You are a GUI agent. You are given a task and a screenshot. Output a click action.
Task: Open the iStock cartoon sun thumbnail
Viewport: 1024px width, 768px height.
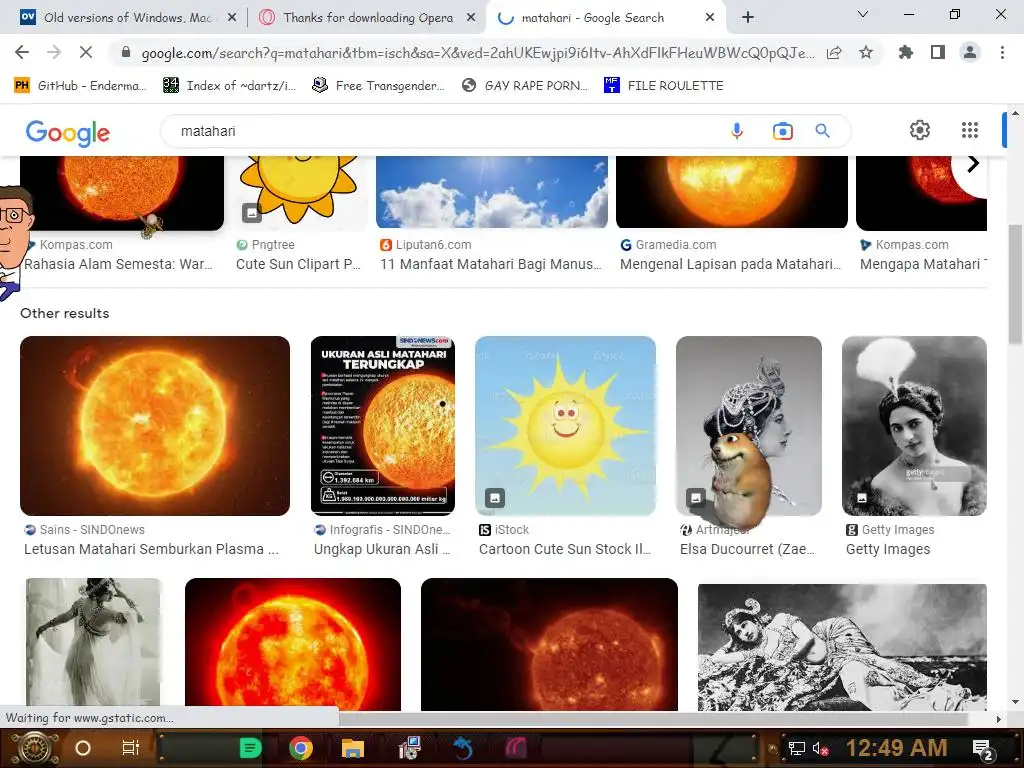[566, 426]
